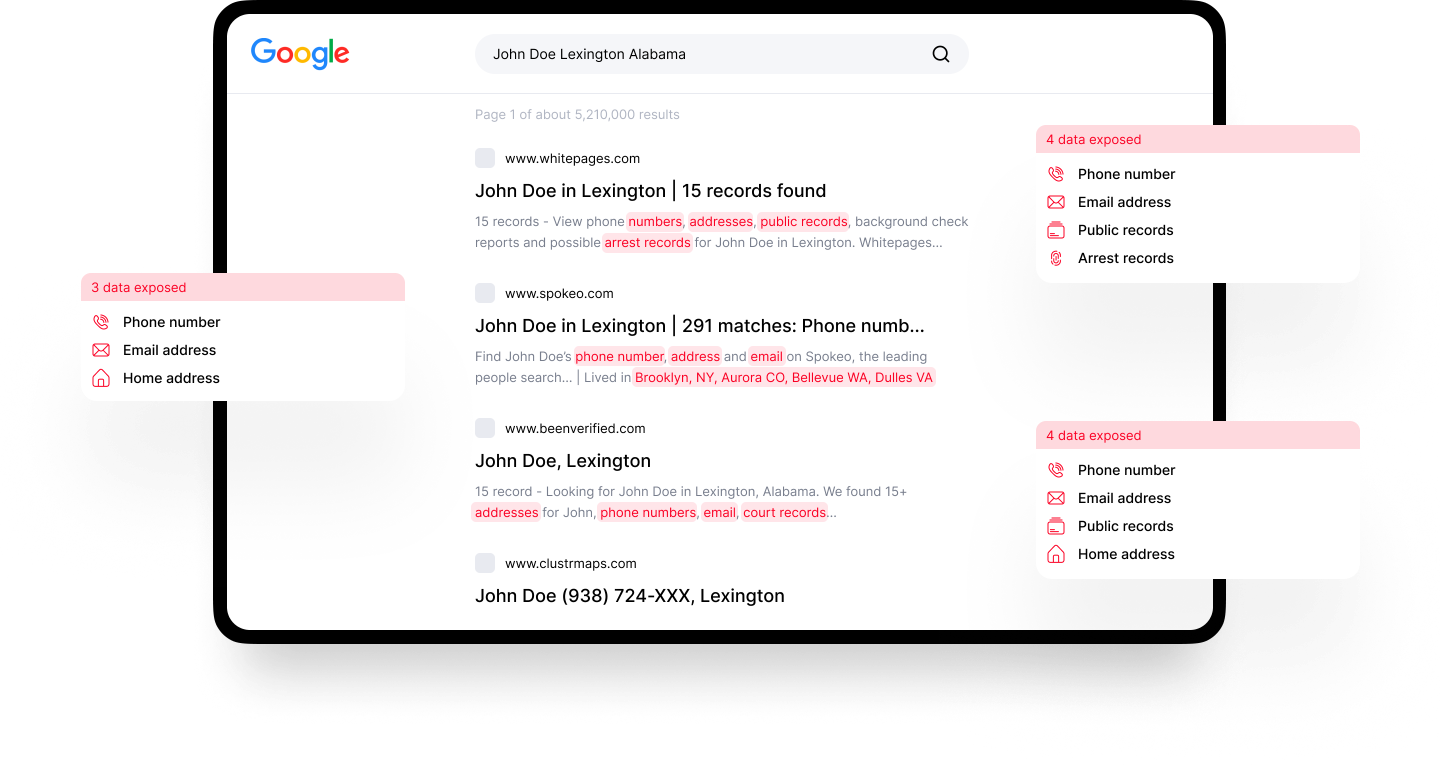Open the John Doe, Lexington BeenVerified result
This screenshot has height=765, width=1440.
coord(562,461)
